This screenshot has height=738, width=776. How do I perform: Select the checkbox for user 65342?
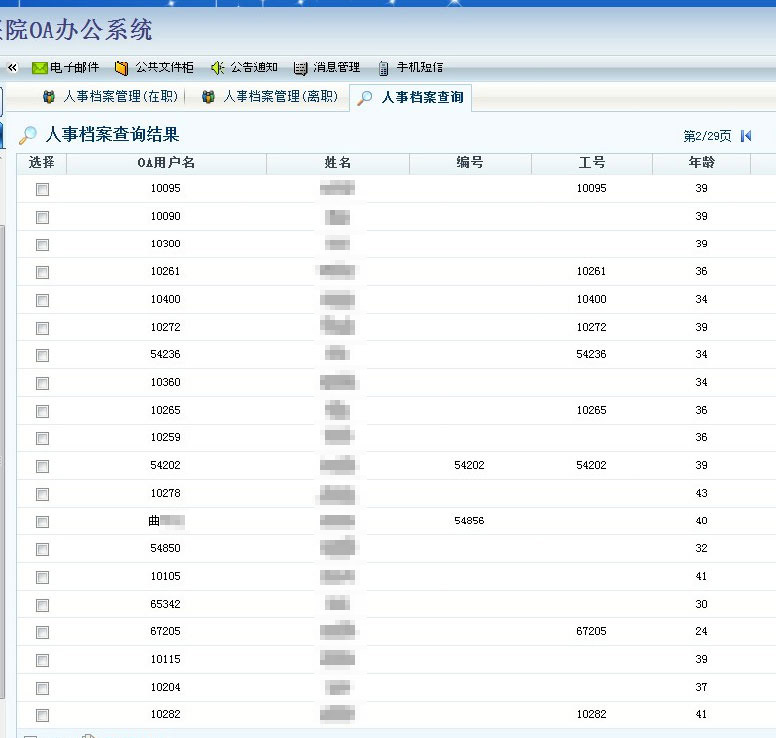click(43, 605)
